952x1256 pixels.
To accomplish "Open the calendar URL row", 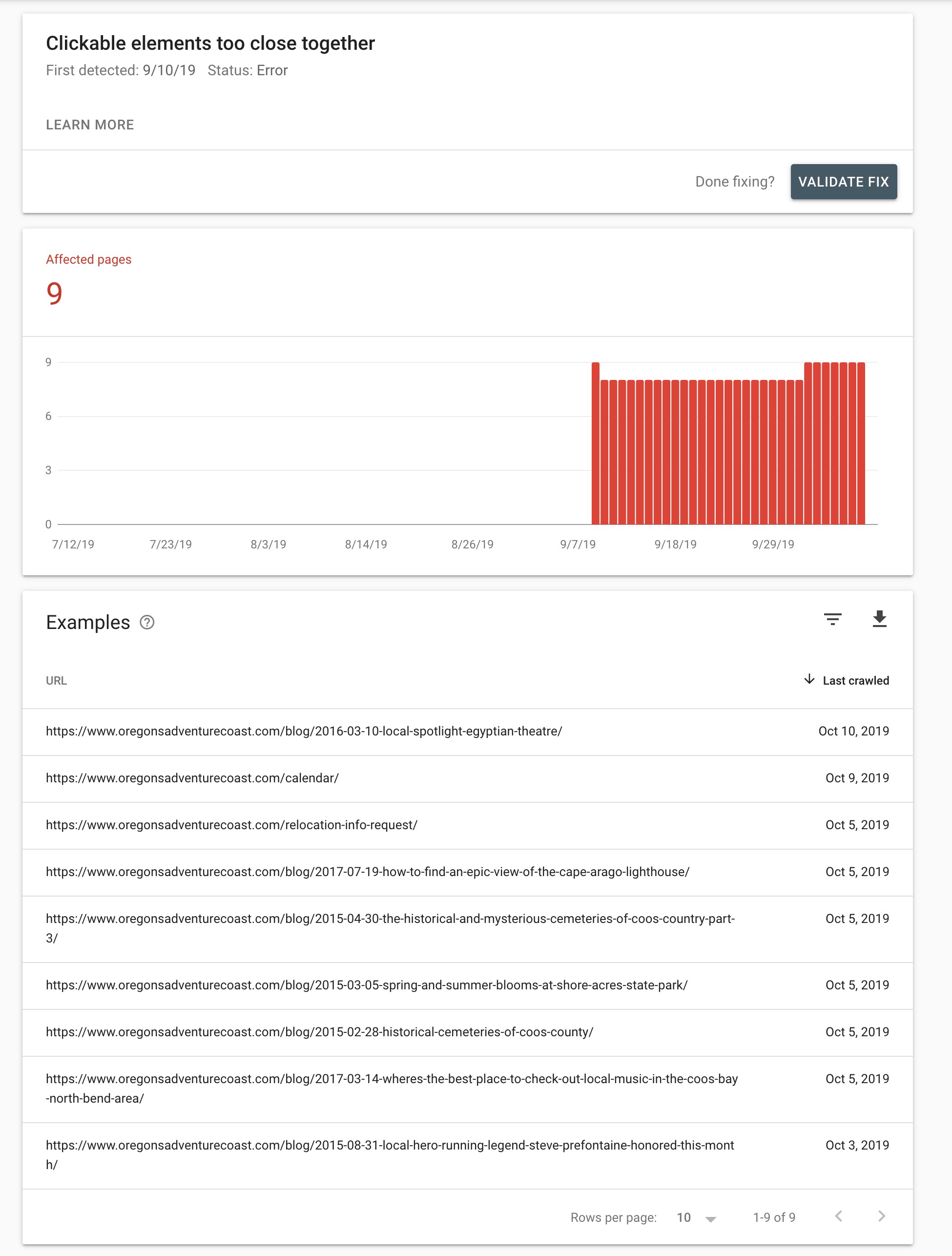I will coord(467,778).
